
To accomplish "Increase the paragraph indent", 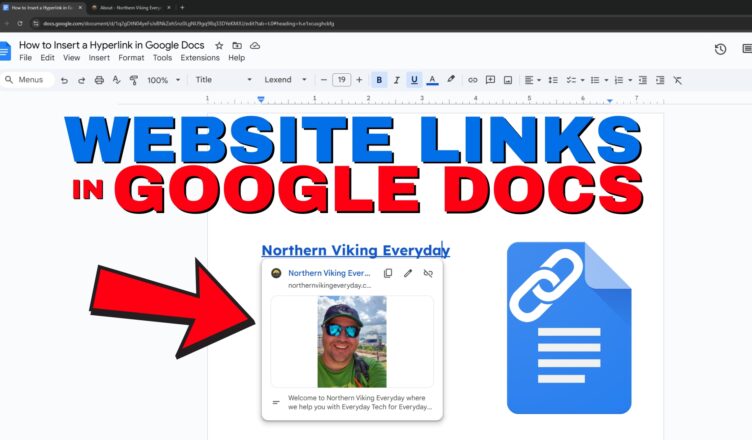I will click(660, 80).
